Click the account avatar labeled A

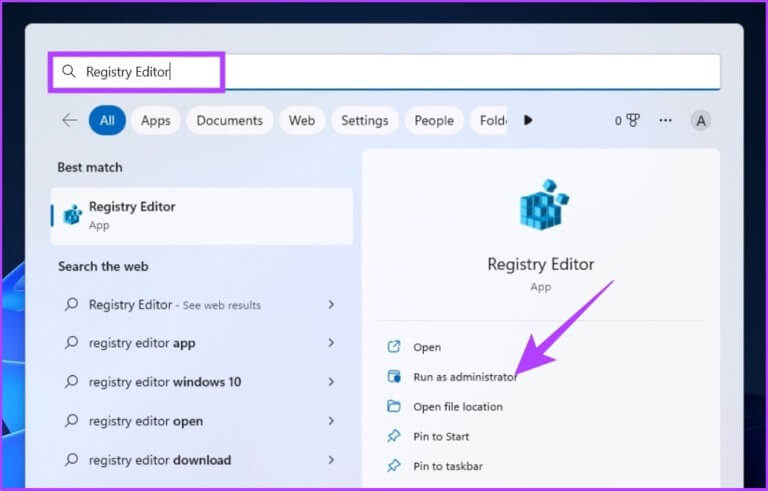[x=701, y=121]
